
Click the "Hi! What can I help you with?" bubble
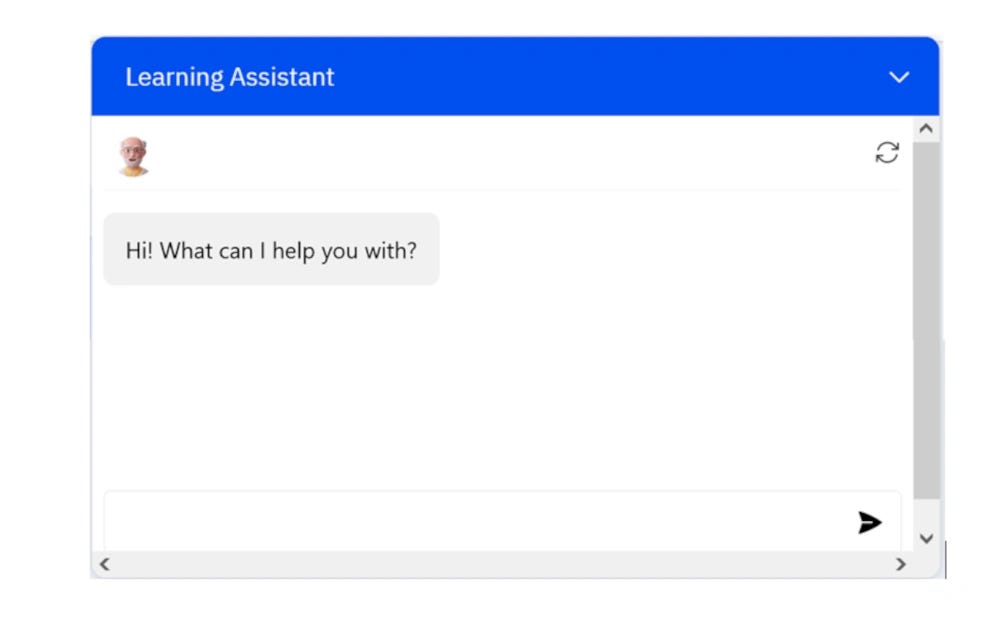point(271,250)
